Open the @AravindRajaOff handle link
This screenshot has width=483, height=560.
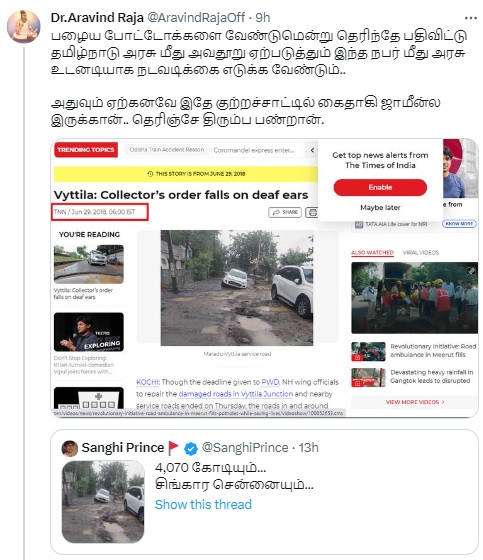(196, 18)
